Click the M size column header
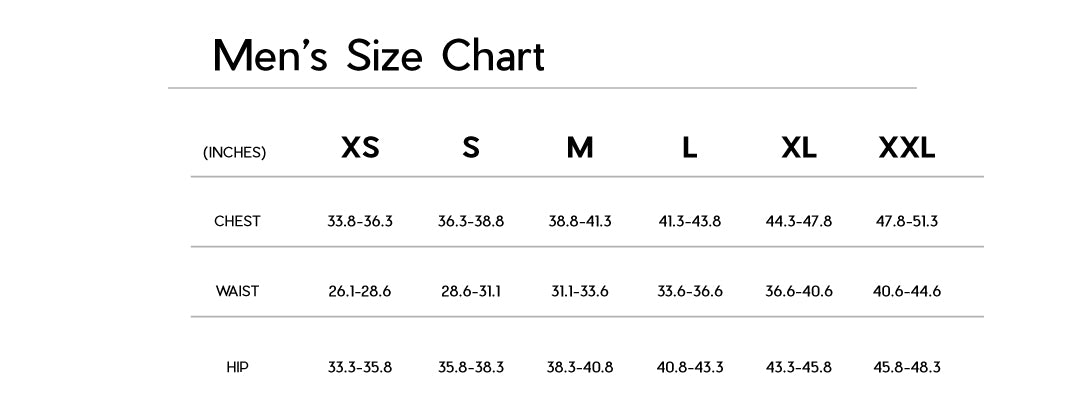The width and height of the screenshot is (1084, 412). [x=580, y=148]
